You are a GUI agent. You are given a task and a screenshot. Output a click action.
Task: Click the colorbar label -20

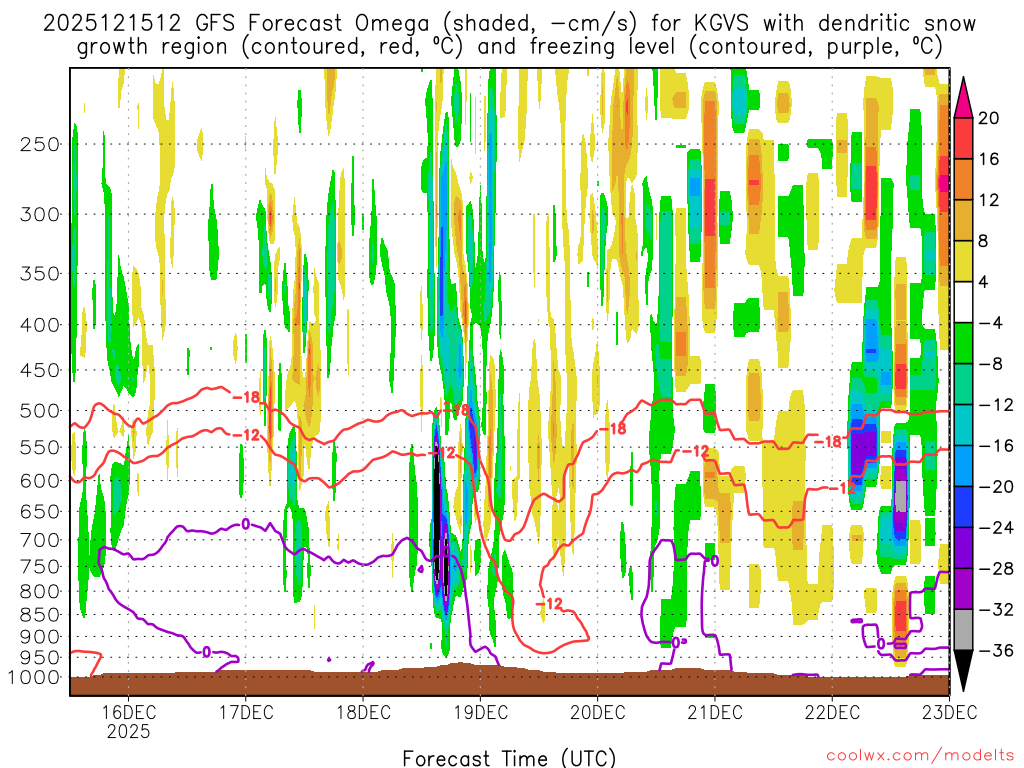996,487
